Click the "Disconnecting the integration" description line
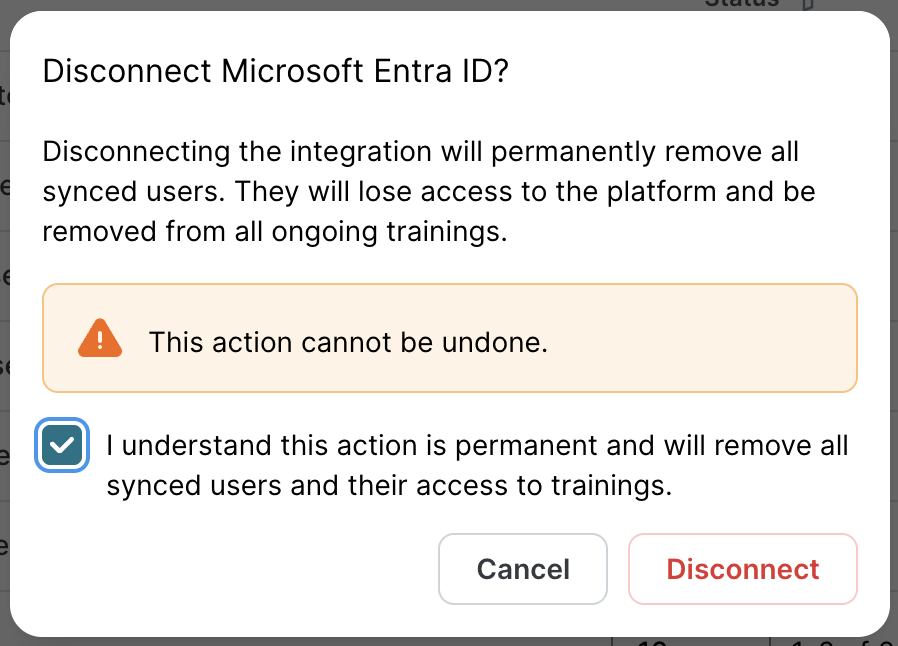Screen dimensions: 898x646 421,154
